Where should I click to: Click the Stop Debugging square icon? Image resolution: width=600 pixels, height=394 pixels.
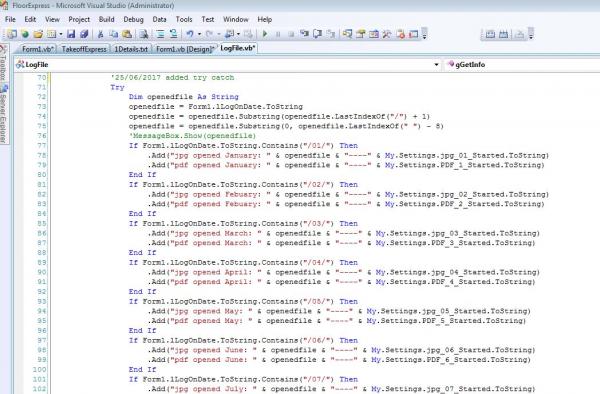point(291,34)
